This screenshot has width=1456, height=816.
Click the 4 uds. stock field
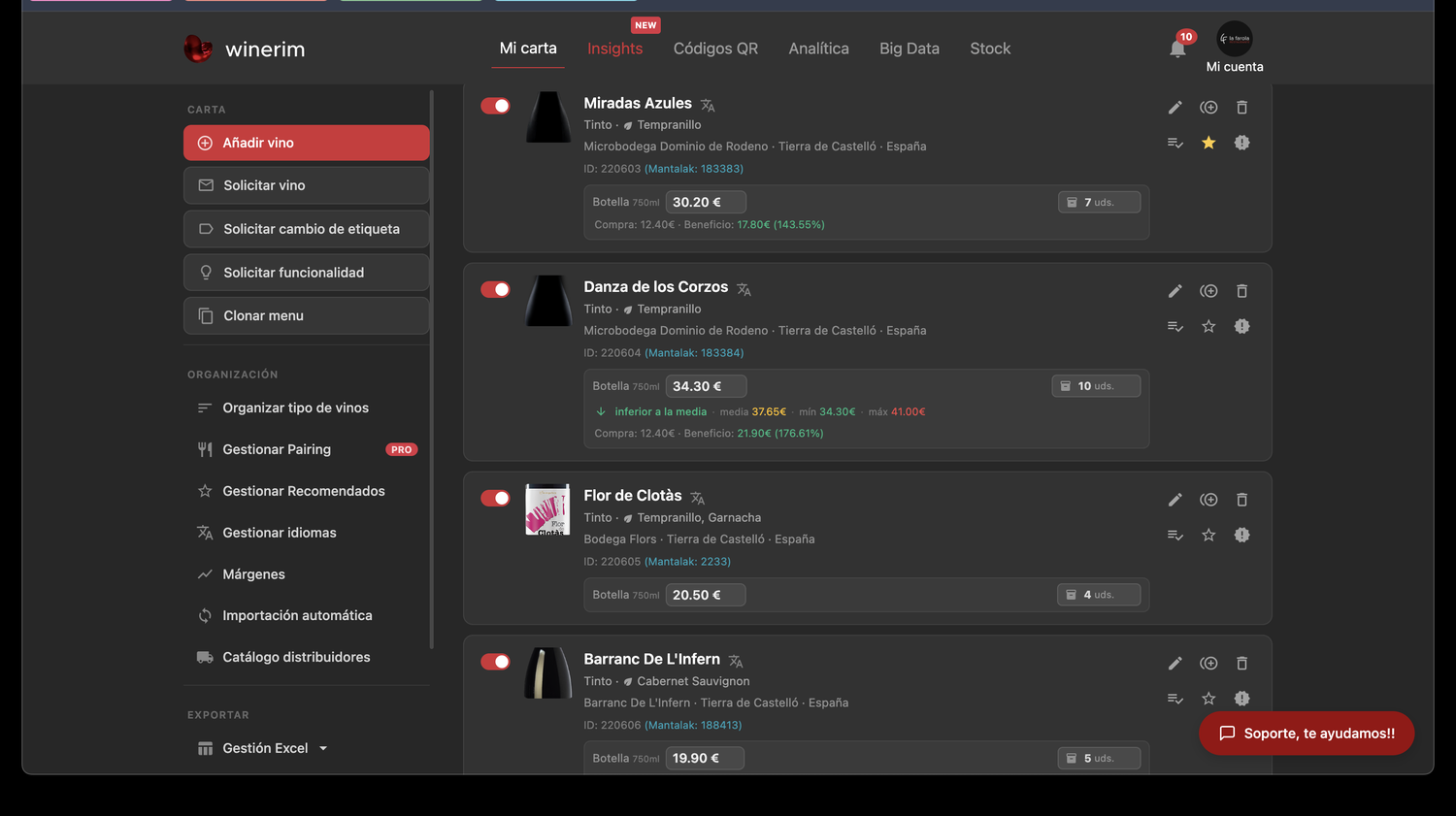point(1099,595)
